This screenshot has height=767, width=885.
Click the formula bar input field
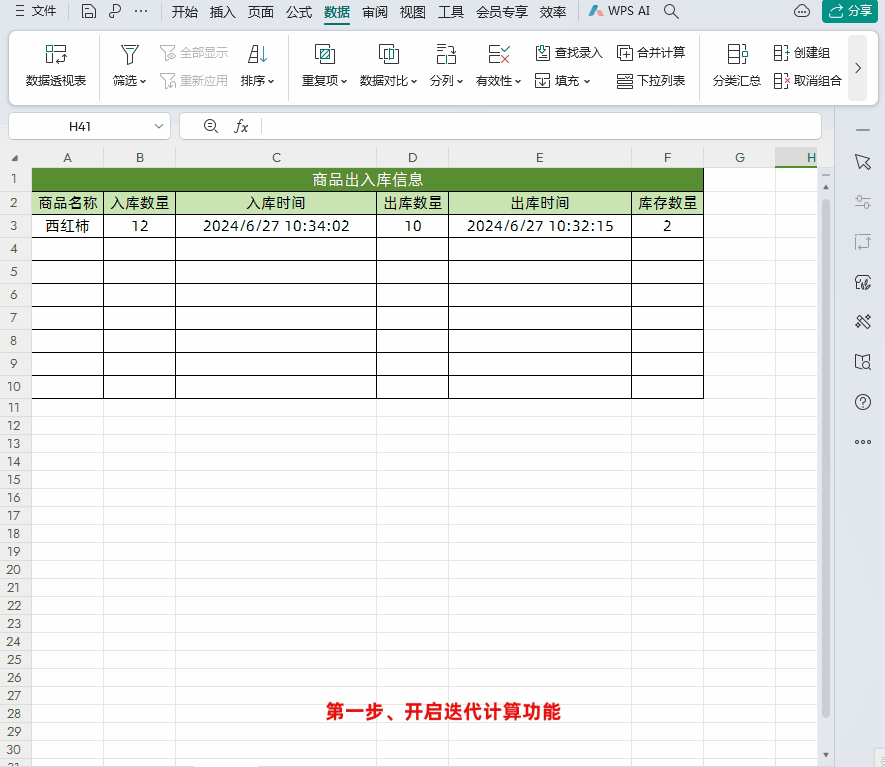tap(540, 126)
